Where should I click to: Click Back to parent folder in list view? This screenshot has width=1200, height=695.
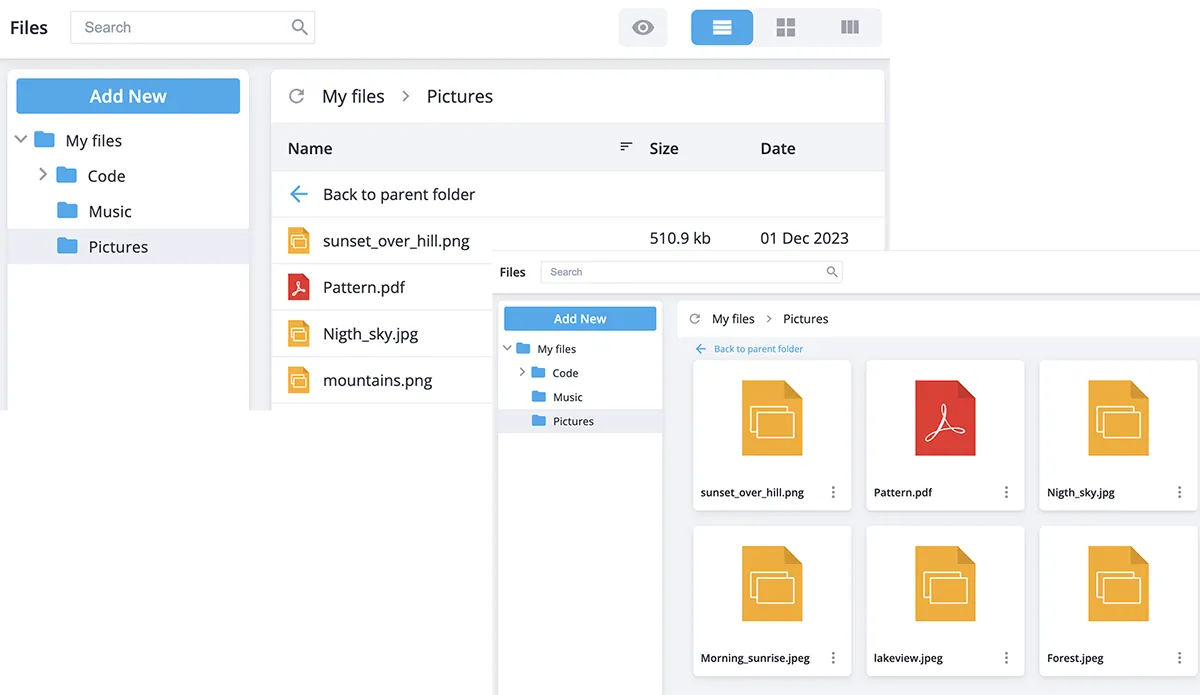(x=399, y=194)
